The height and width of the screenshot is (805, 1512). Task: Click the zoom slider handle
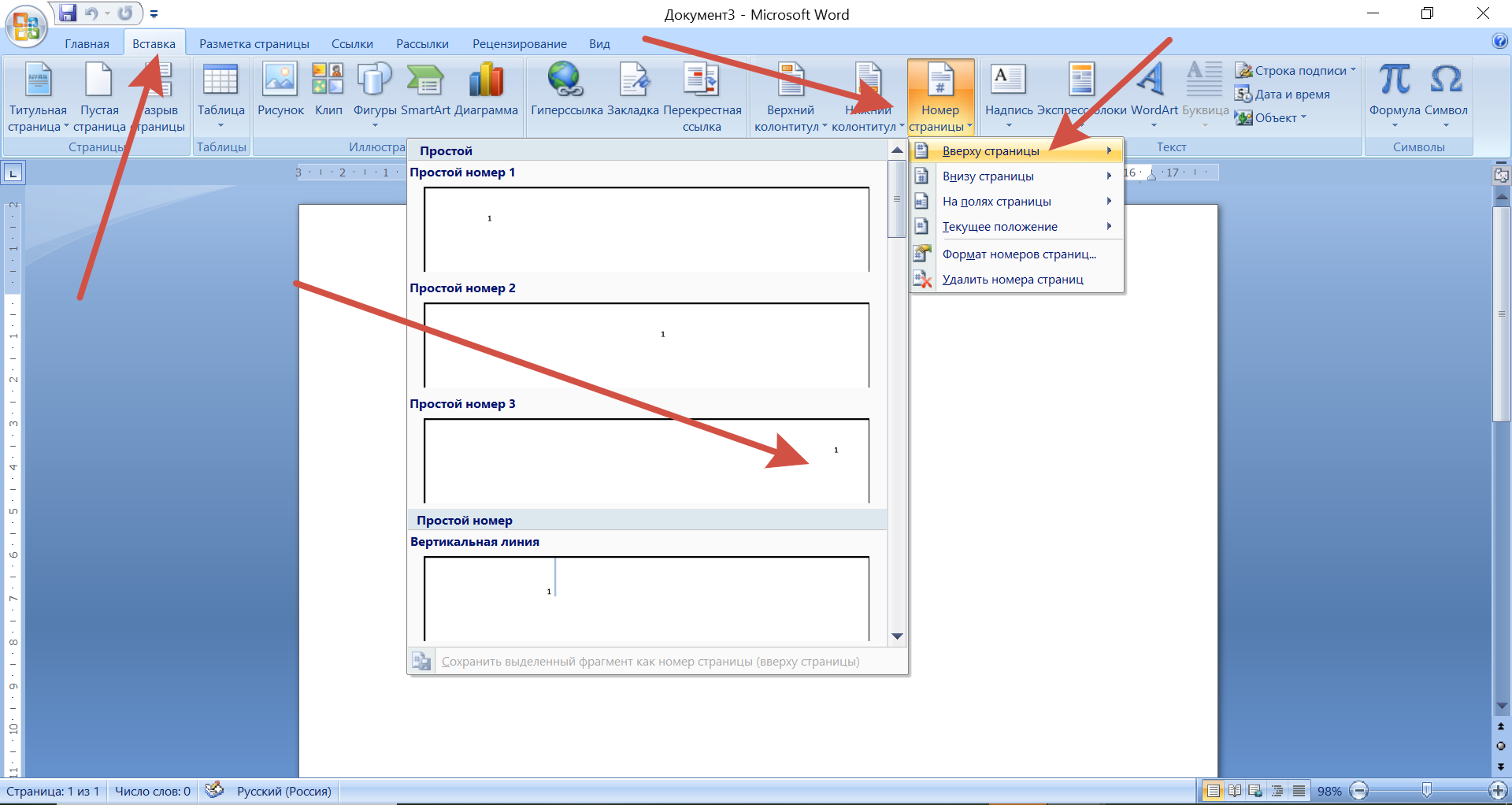pos(1426,790)
